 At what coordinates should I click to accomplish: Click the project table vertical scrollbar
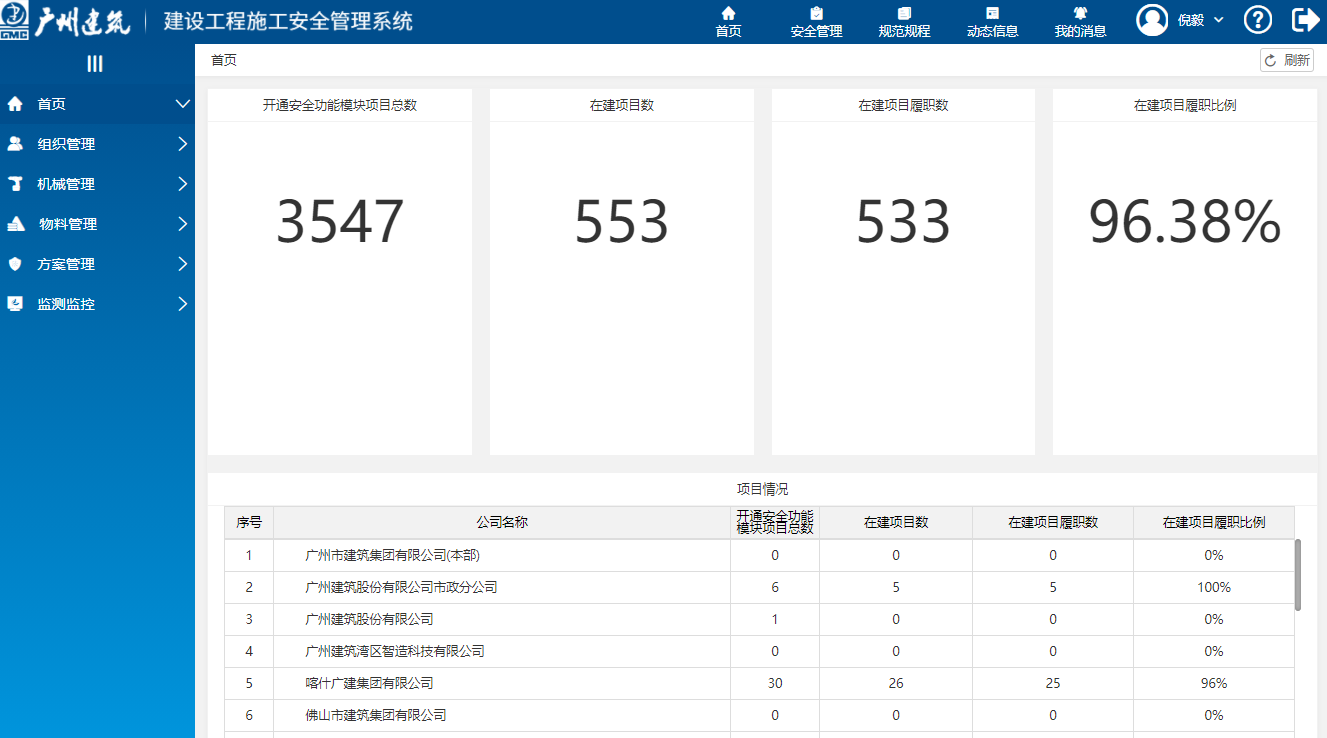(x=1298, y=575)
